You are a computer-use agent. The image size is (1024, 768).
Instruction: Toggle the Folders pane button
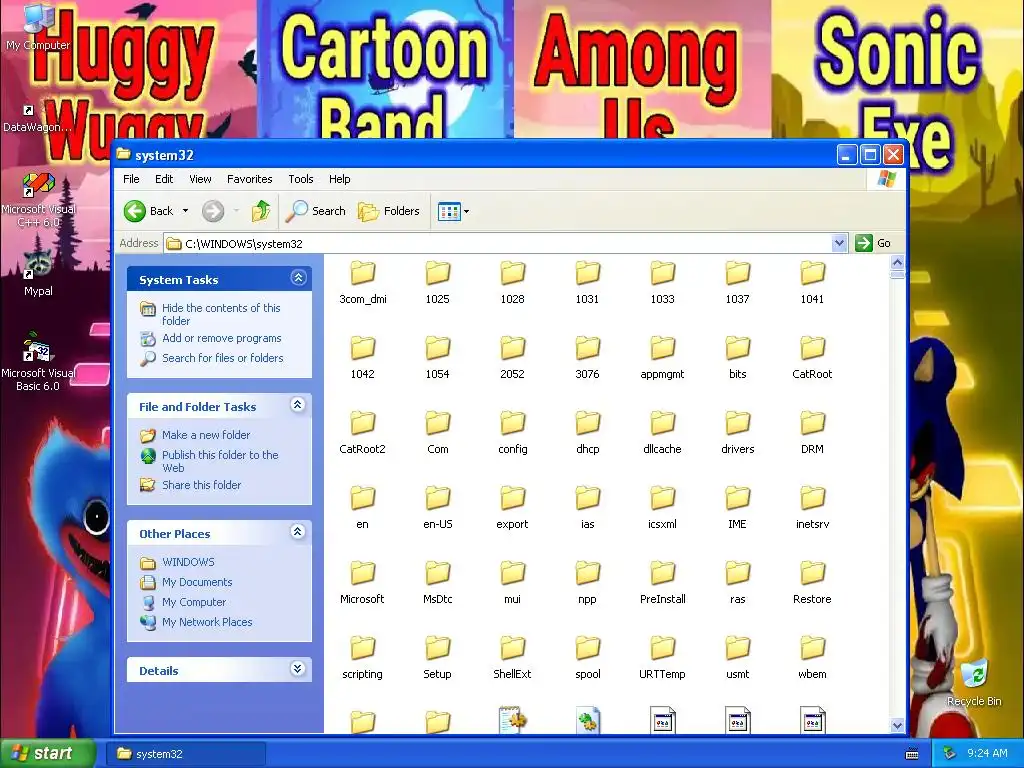pyautogui.click(x=389, y=211)
